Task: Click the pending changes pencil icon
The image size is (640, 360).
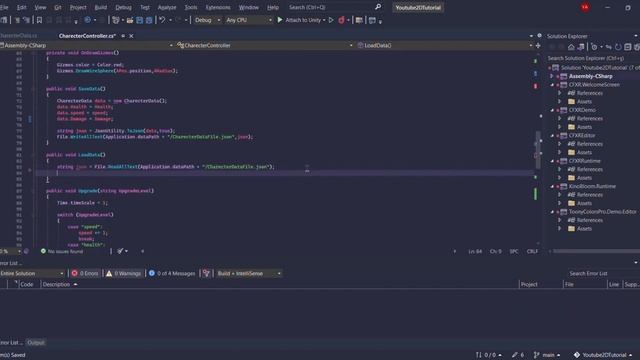Action: click(515, 355)
